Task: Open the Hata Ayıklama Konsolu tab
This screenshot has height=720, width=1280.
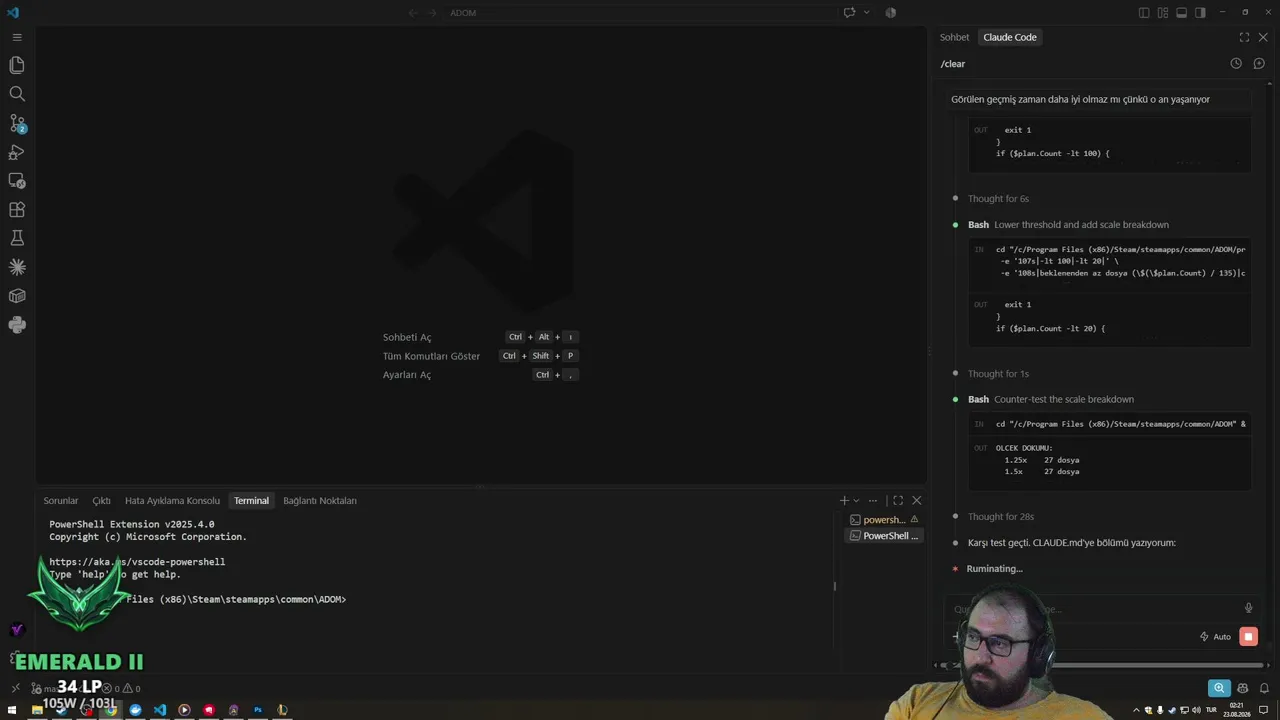Action: (172, 501)
